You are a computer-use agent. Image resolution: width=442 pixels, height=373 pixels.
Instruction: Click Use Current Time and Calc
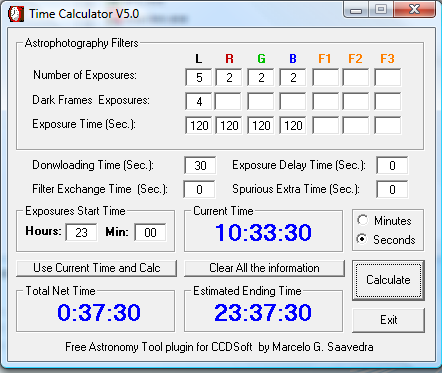96,268
